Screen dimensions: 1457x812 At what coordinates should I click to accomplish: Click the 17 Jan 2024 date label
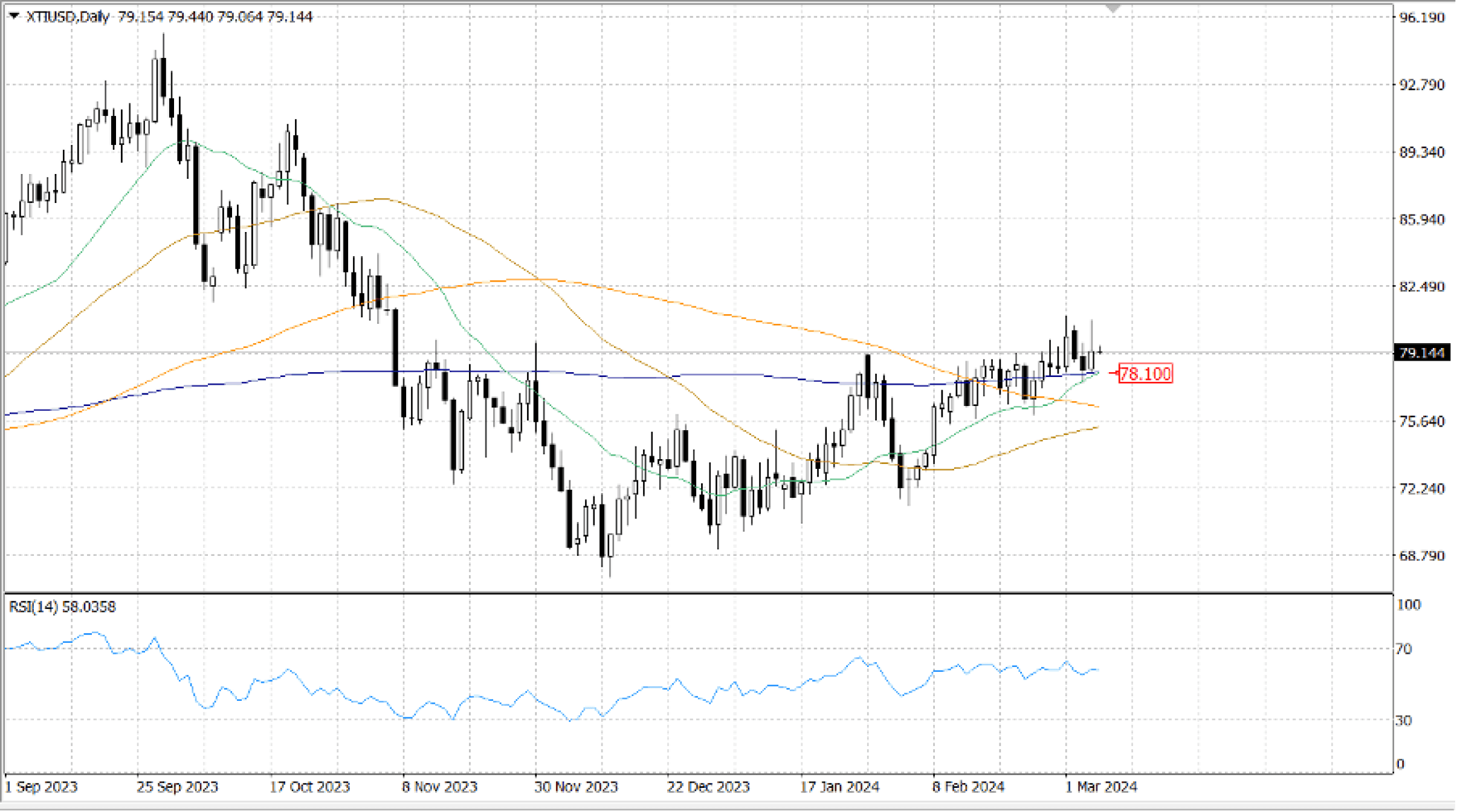(839, 787)
